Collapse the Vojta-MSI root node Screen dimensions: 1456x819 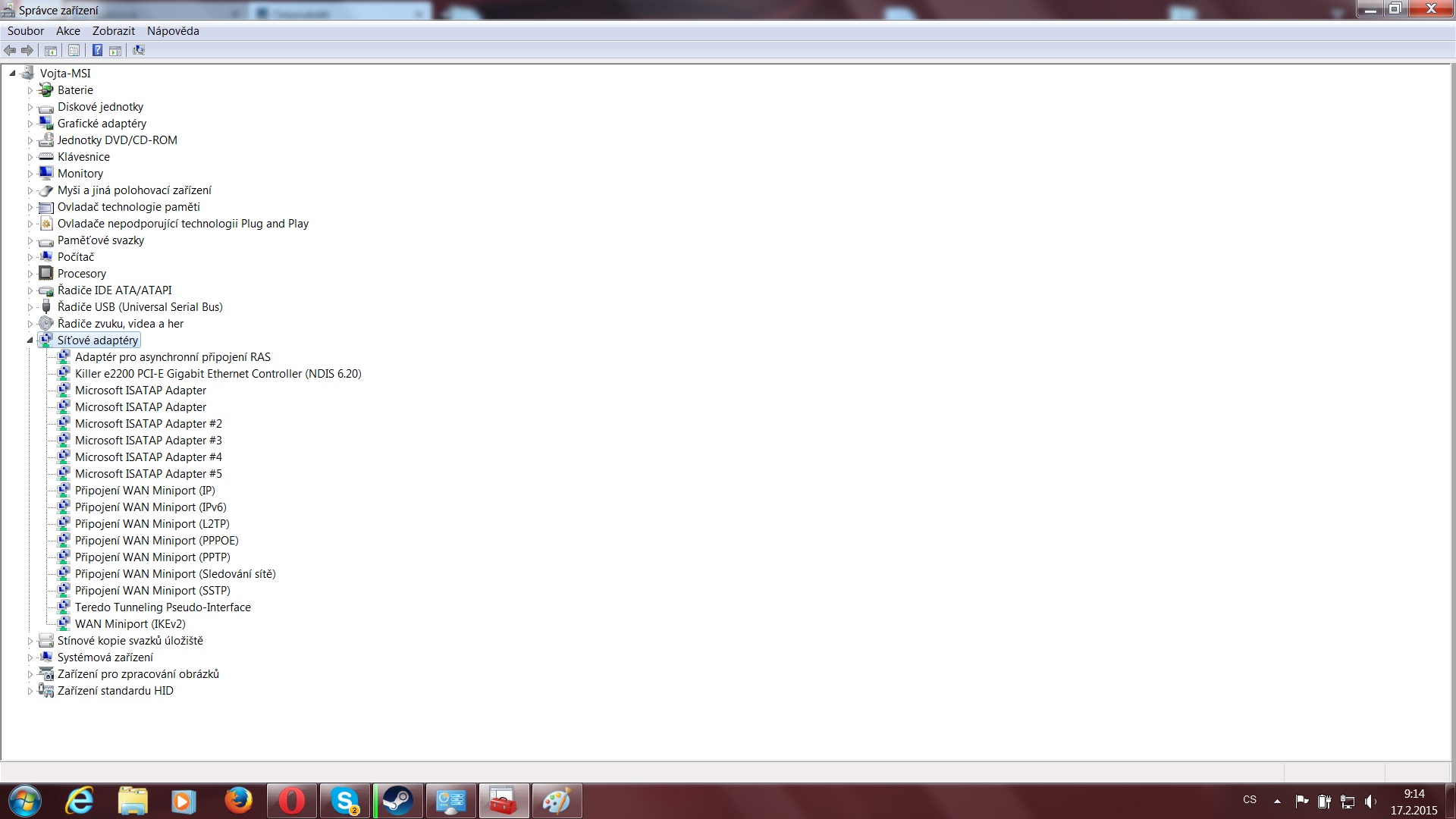(12, 74)
